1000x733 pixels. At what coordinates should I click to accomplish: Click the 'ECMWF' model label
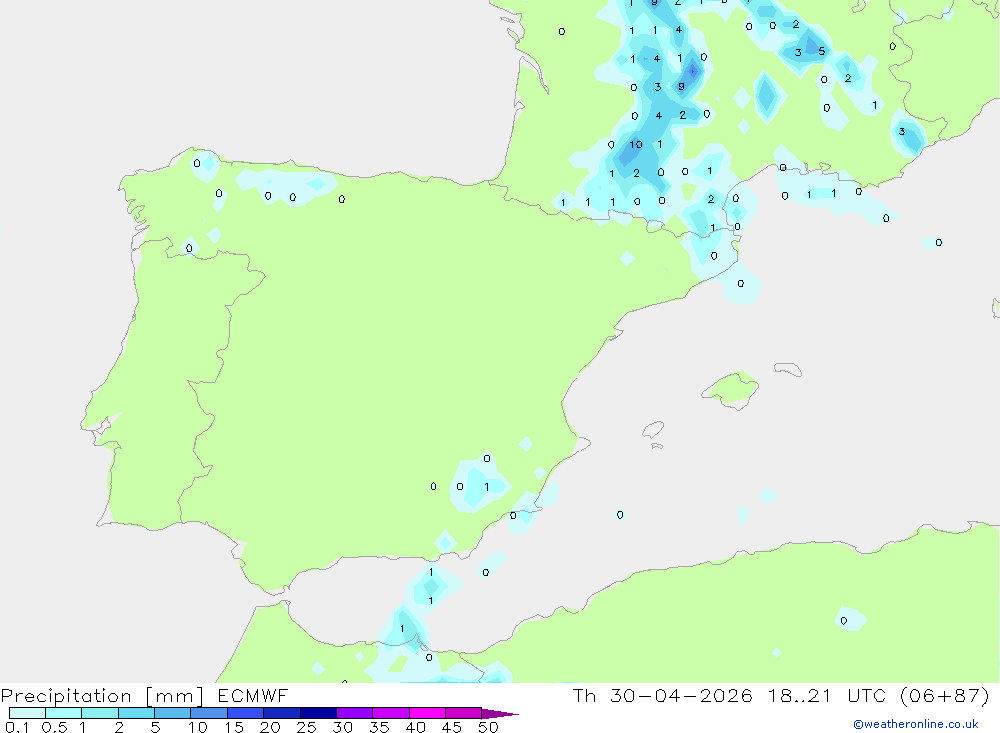tap(253, 696)
